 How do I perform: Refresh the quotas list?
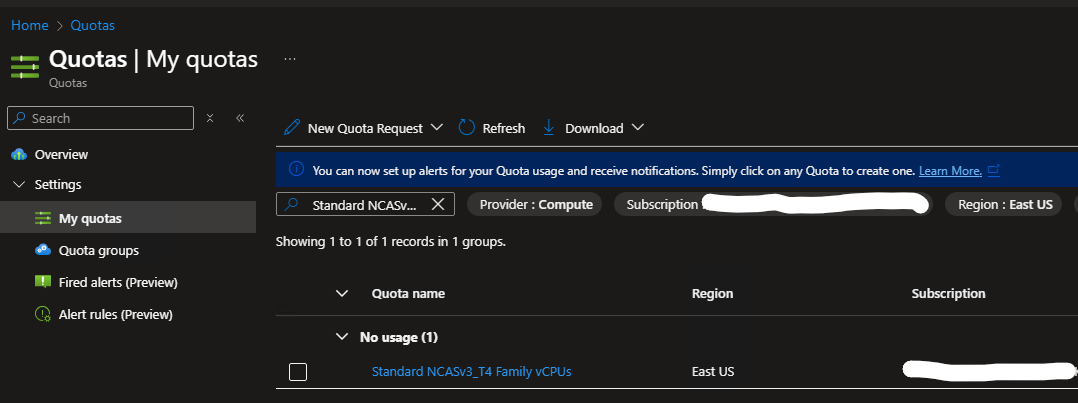pos(492,128)
